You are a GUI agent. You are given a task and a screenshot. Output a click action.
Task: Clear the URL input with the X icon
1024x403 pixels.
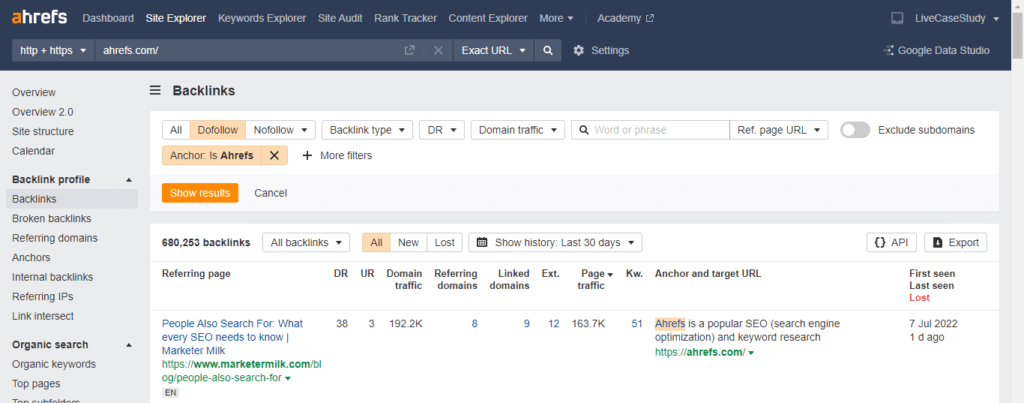(x=438, y=50)
